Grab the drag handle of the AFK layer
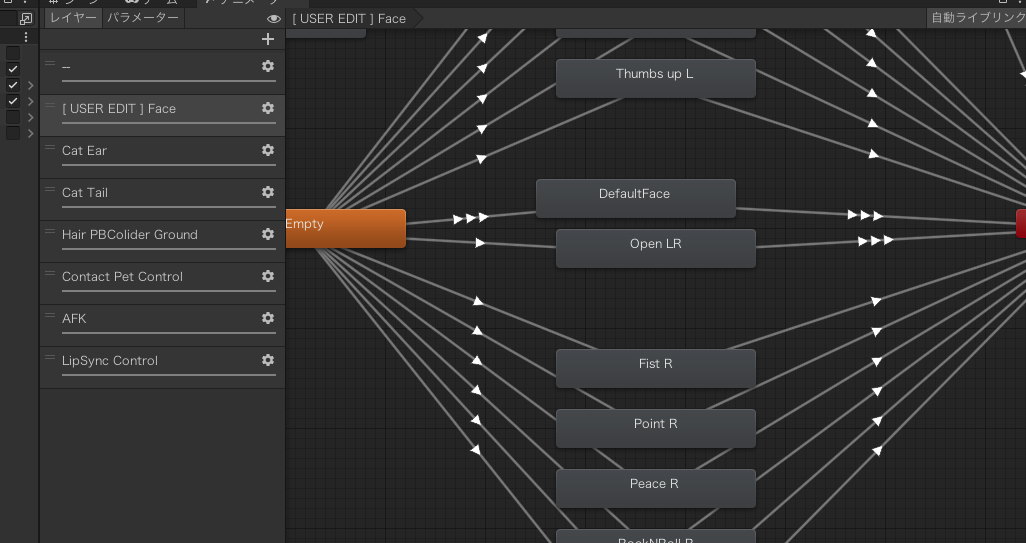The image size is (1026, 543). (x=50, y=315)
